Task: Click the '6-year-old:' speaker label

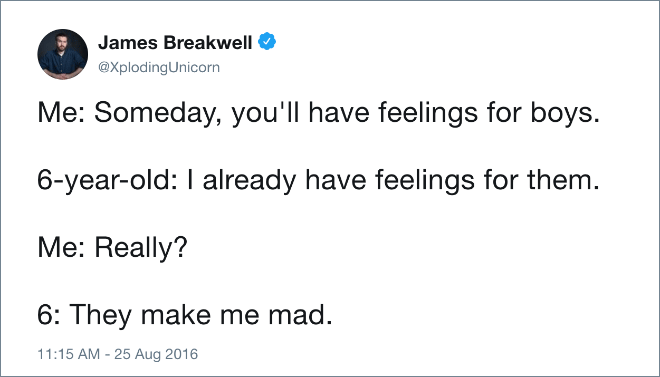Action: click(x=107, y=180)
